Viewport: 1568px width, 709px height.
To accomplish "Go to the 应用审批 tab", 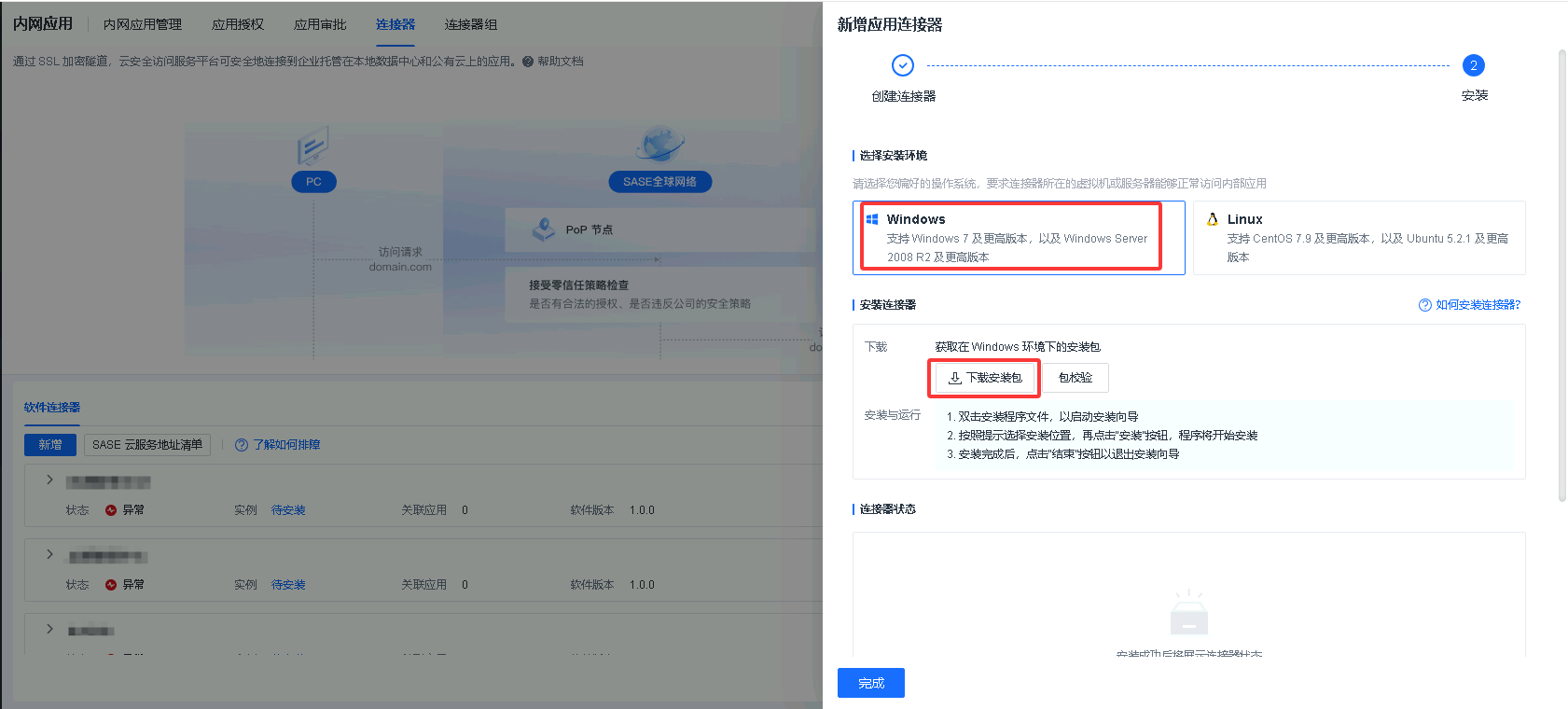I will tap(320, 24).
